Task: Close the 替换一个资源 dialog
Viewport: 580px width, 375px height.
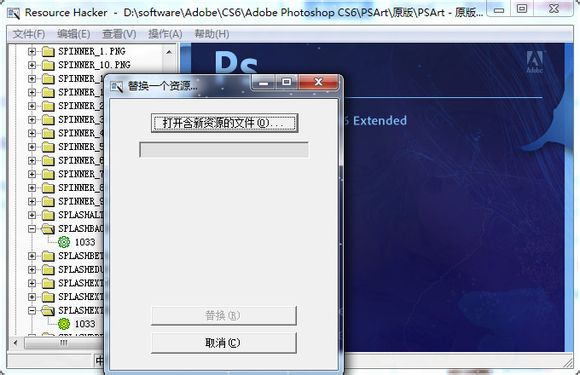Action: click(318, 82)
